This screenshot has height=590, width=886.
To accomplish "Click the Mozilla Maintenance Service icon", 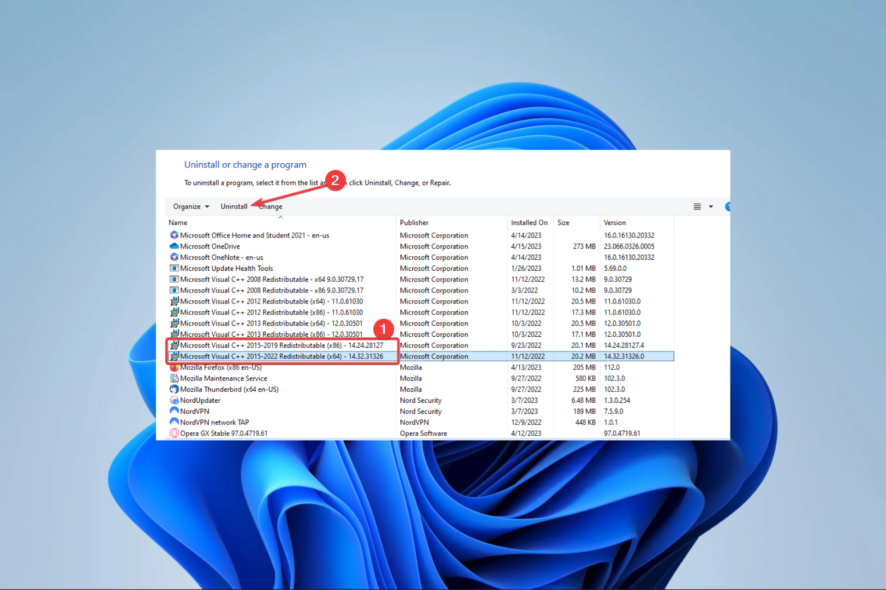I will click(176, 377).
